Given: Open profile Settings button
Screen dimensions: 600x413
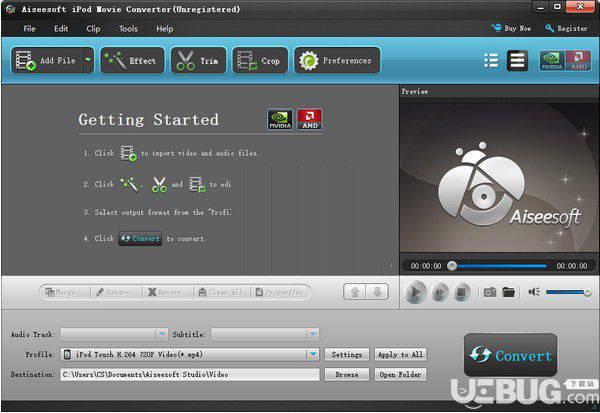Looking at the screenshot, I should 347,354.
